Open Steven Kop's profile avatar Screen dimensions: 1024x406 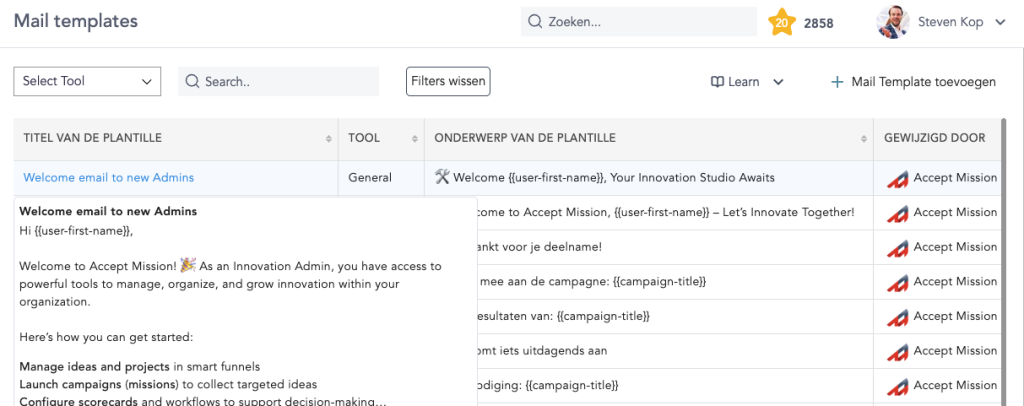click(893, 22)
